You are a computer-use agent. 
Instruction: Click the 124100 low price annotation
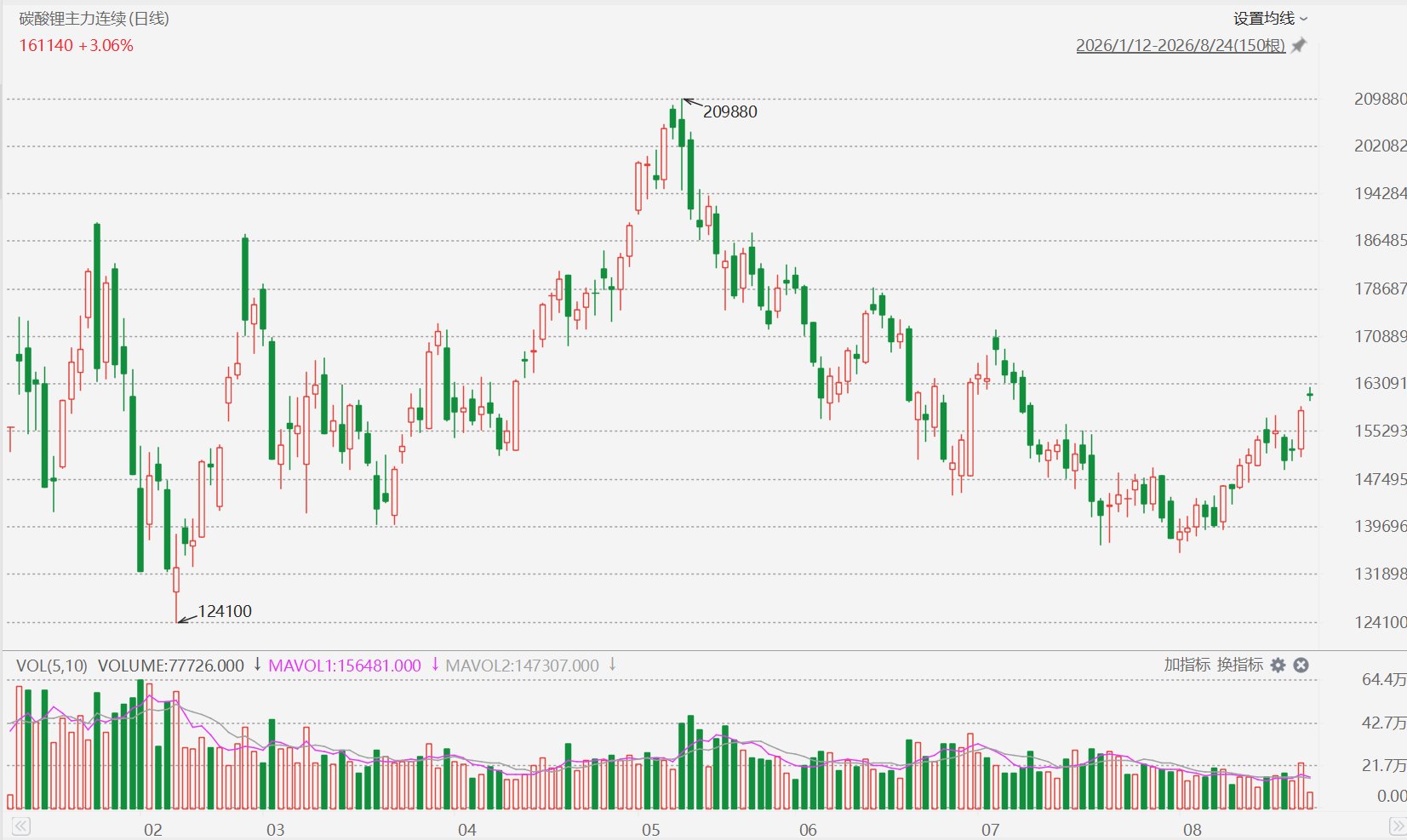click(225, 611)
